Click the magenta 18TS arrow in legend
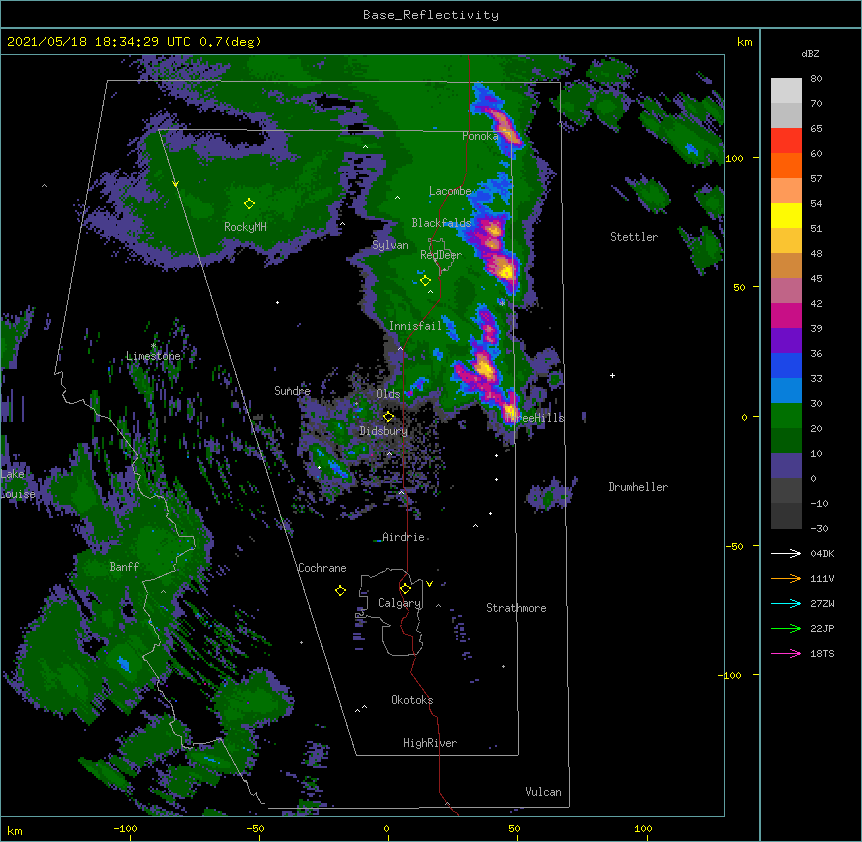The width and height of the screenshot is (862, 842). click(786, 653)
